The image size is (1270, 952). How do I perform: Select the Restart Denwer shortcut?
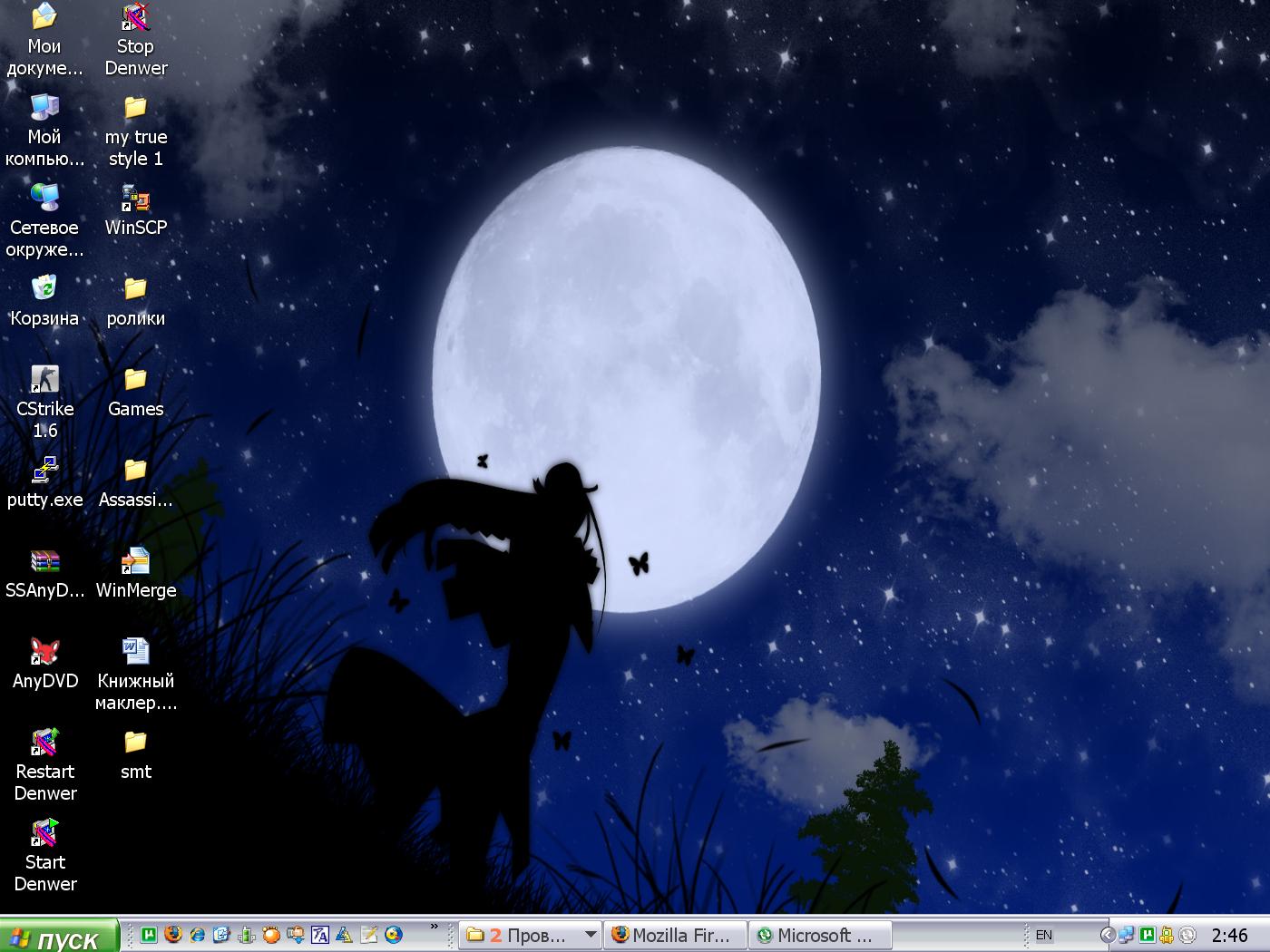click(x=44, y=765)
